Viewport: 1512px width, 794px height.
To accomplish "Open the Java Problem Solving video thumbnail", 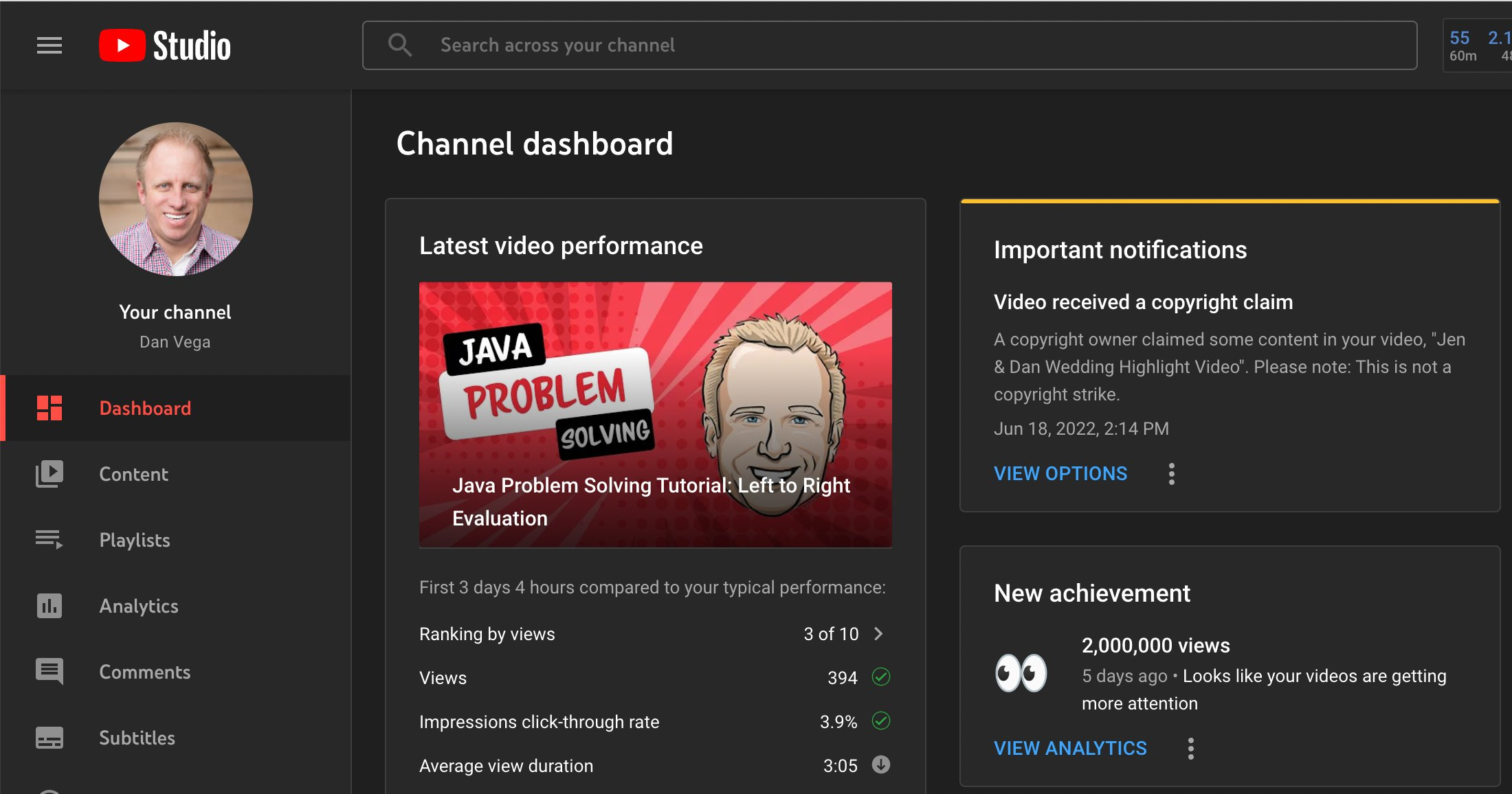I will pyautogui.click(x=655, y=412).
